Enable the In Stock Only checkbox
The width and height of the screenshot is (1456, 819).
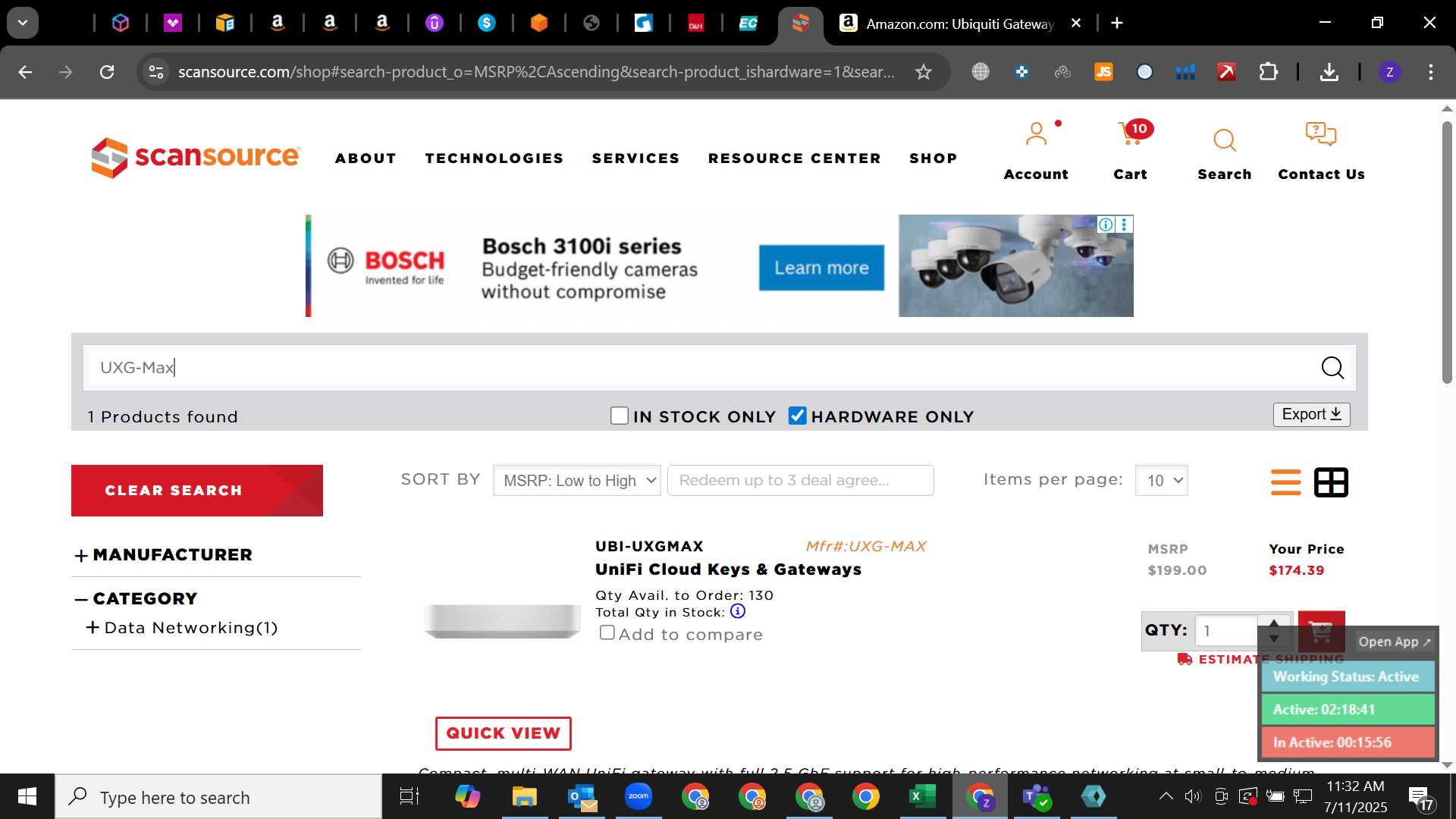(x=620, y=416)
